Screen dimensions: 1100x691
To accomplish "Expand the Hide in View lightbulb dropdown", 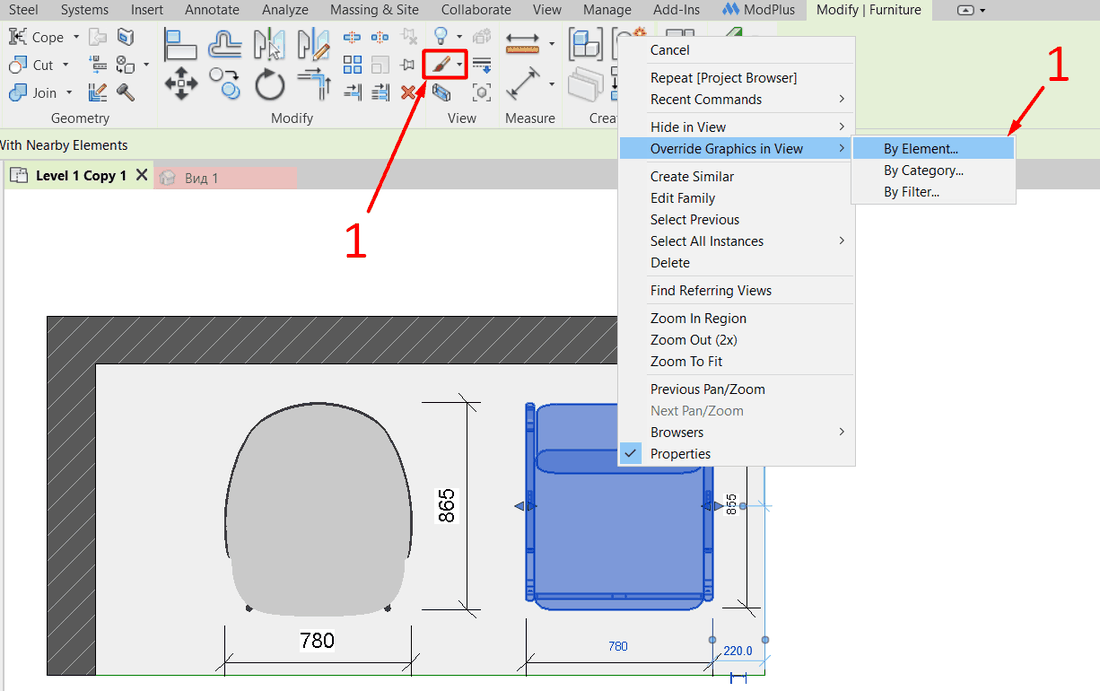I will point(460,36).
